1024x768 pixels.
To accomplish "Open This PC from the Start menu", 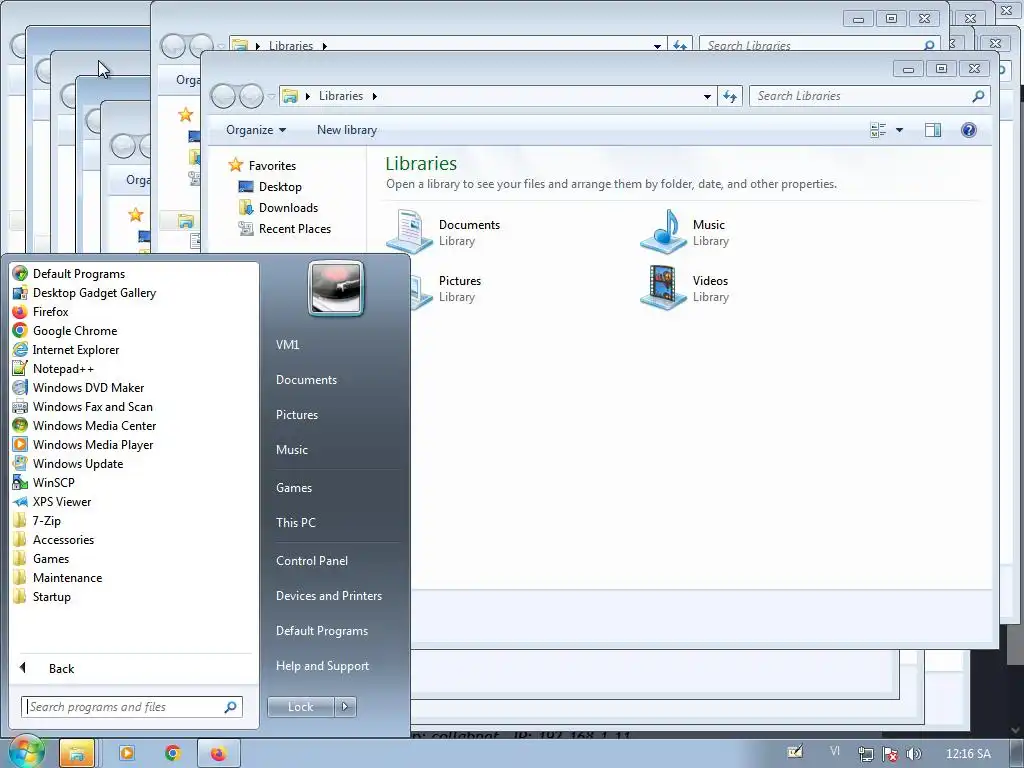I will pyautogui.click(x=295, y=522).
